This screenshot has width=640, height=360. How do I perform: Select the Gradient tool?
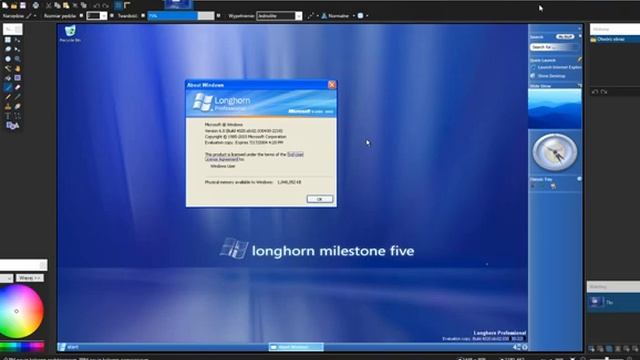(x=17, y=78)
